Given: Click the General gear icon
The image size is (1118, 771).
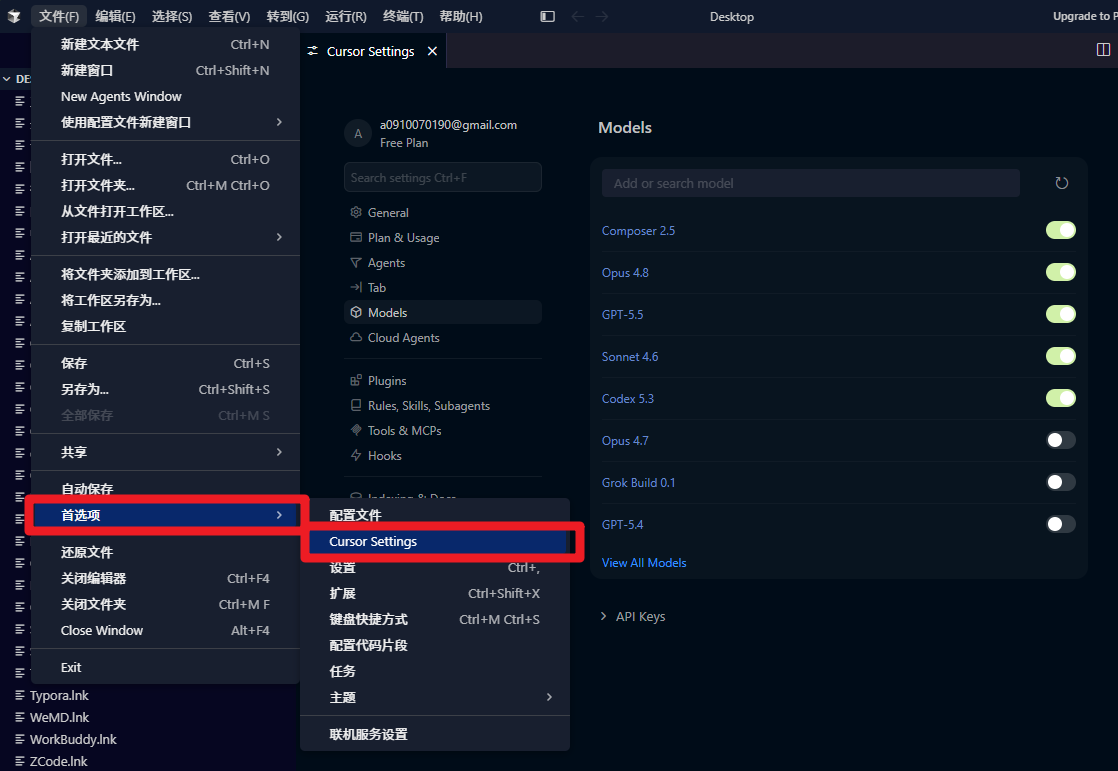Looking at the screenshot, I should tap(356, 212).
